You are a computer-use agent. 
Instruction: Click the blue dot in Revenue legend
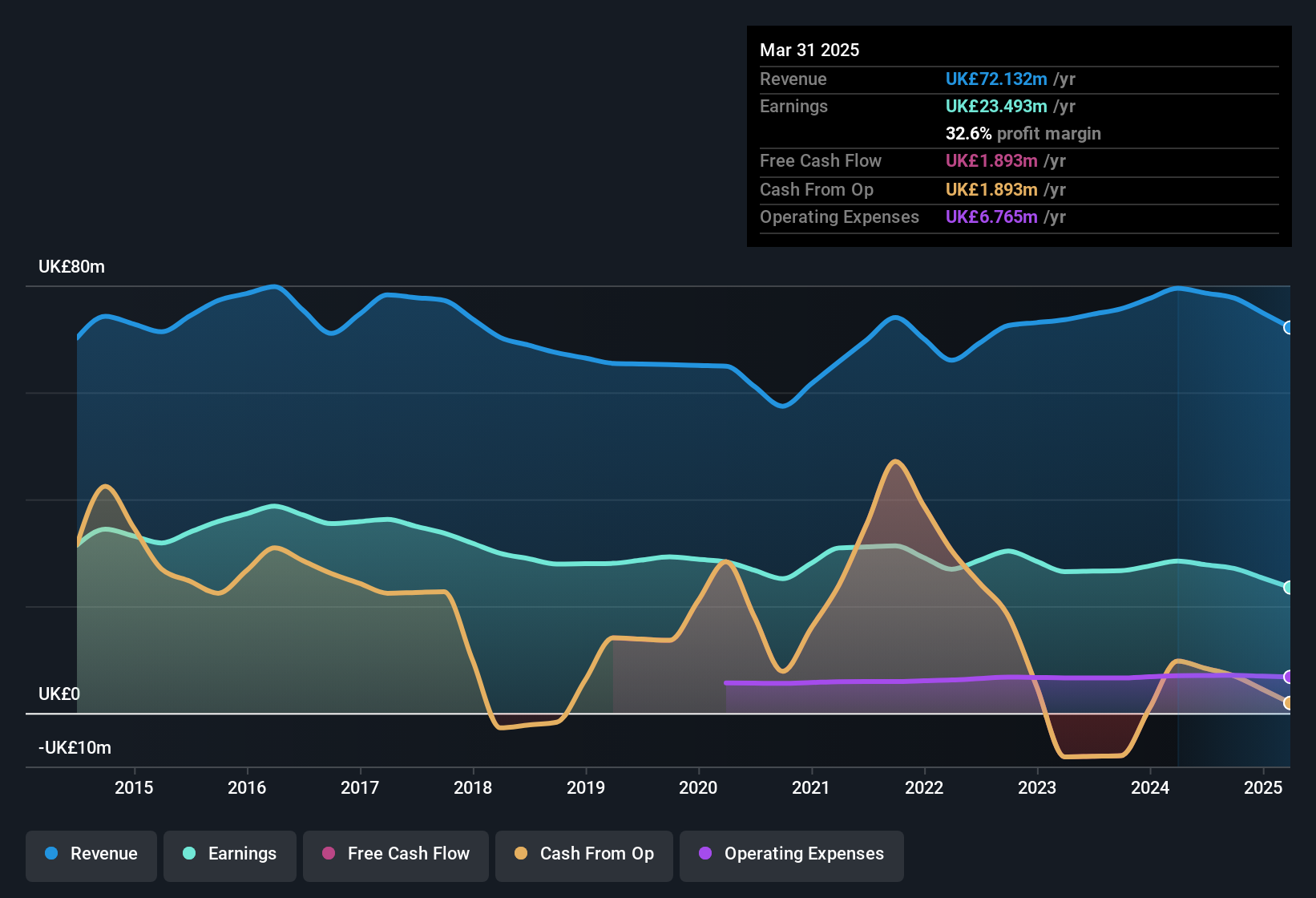pos(51,853)
